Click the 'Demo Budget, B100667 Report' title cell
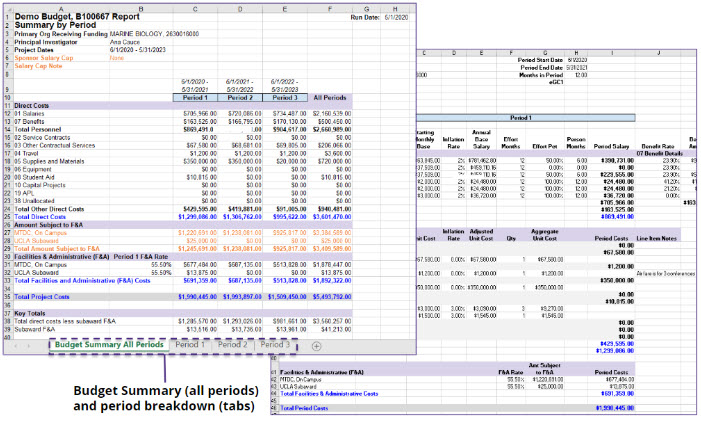The image size is (701, 421). (x=77, y=17)
